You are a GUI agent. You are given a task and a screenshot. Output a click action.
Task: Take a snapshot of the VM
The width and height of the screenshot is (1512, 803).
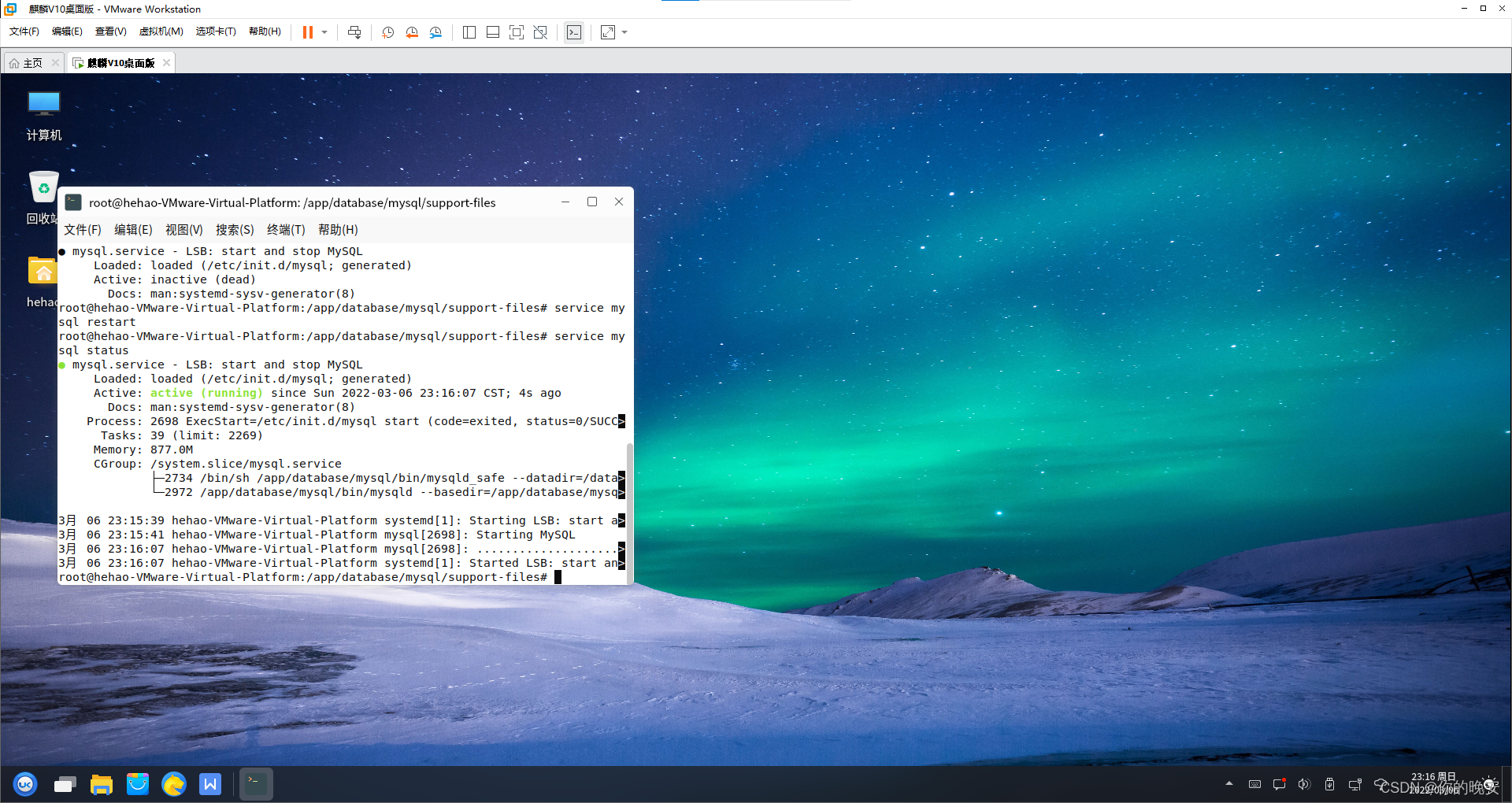[x=387, y=32]
